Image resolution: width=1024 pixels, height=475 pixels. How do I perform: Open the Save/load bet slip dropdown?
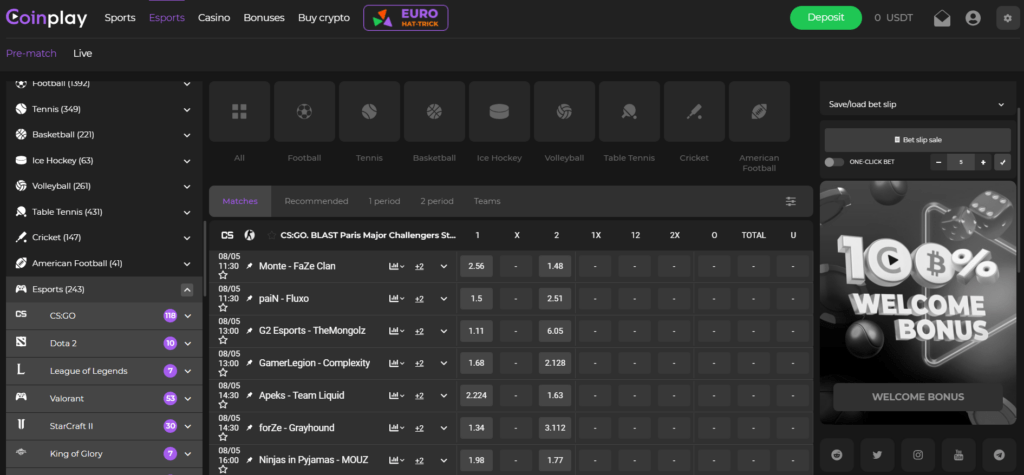pyautogui.click(x=916, y=104)
